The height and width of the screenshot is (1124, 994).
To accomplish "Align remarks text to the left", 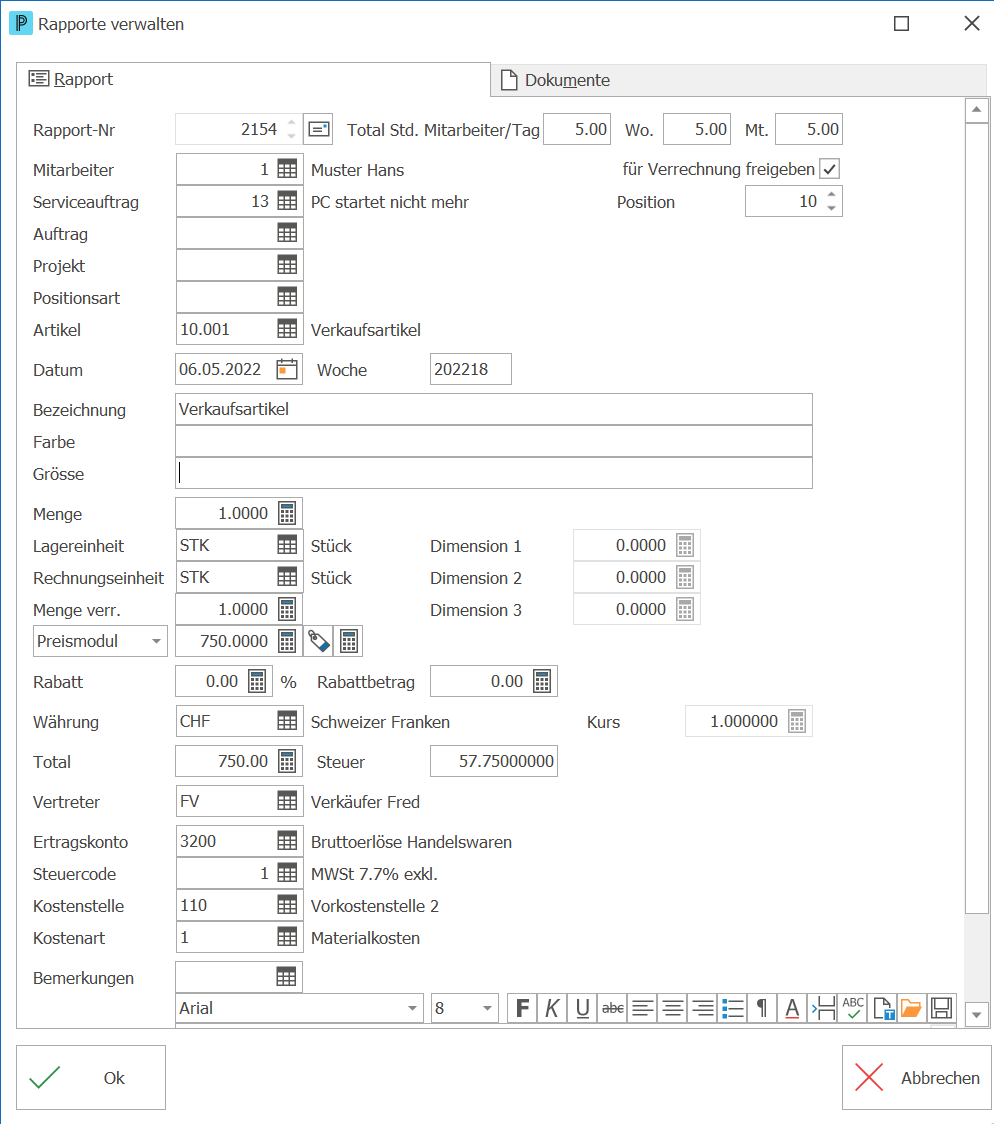I will click(643, 1009).
